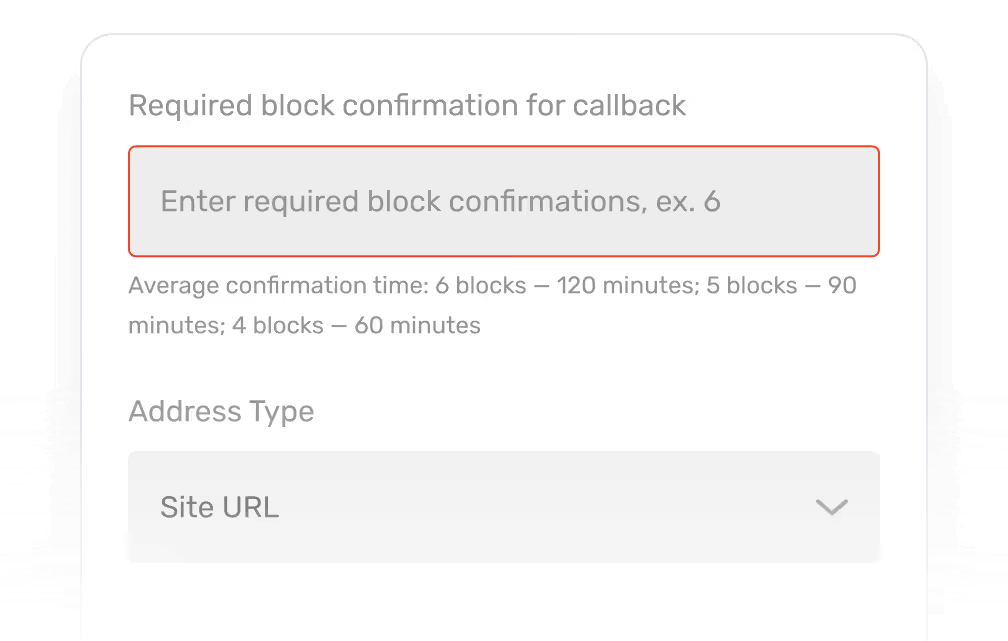1008x641 pixels.
Task: Click the "5 blocks — 90" hint text
Action: pos(781,286)
